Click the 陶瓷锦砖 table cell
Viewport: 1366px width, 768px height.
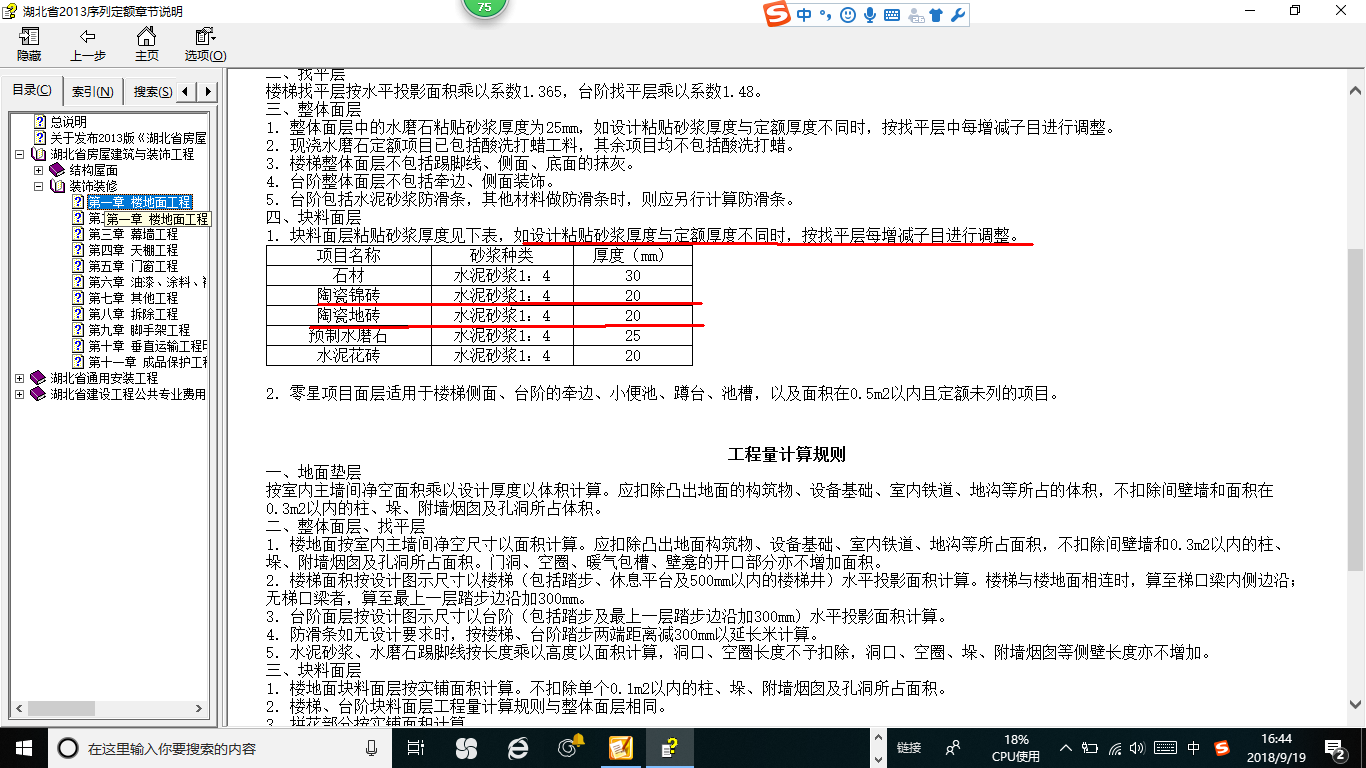(x=349, y=295)
